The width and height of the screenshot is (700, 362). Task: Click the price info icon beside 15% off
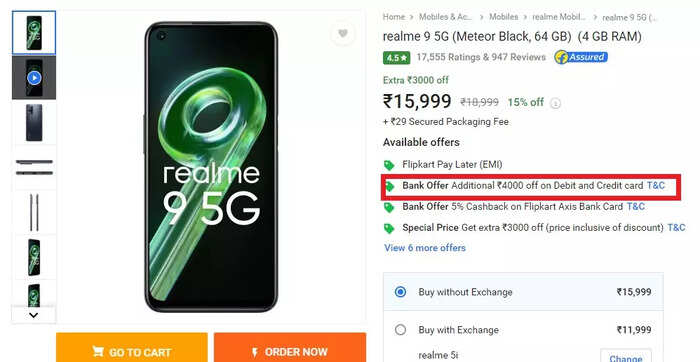point(555,103)
